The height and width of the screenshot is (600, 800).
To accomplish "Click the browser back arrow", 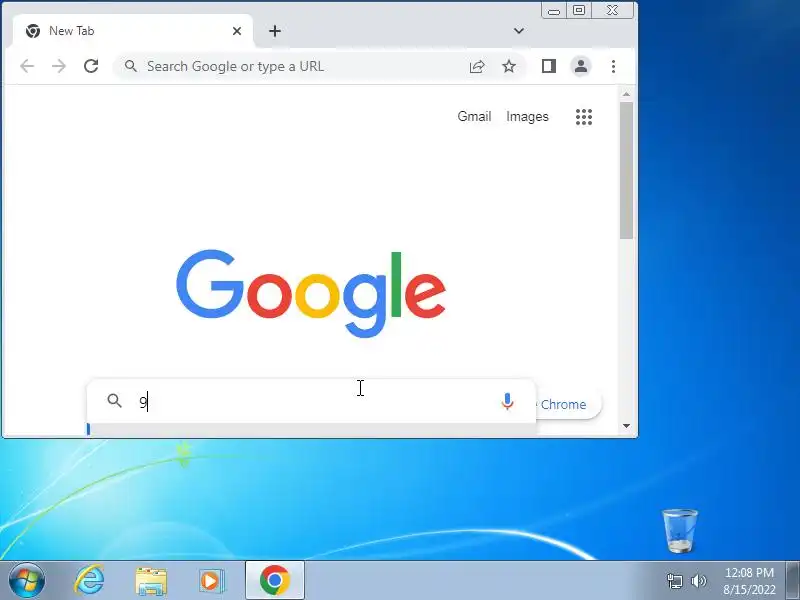I will point(27,66).
